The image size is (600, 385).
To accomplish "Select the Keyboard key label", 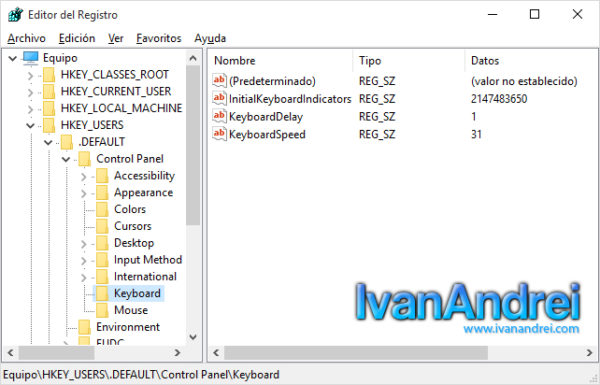I will pyautogui.click(x=137, y=294).
